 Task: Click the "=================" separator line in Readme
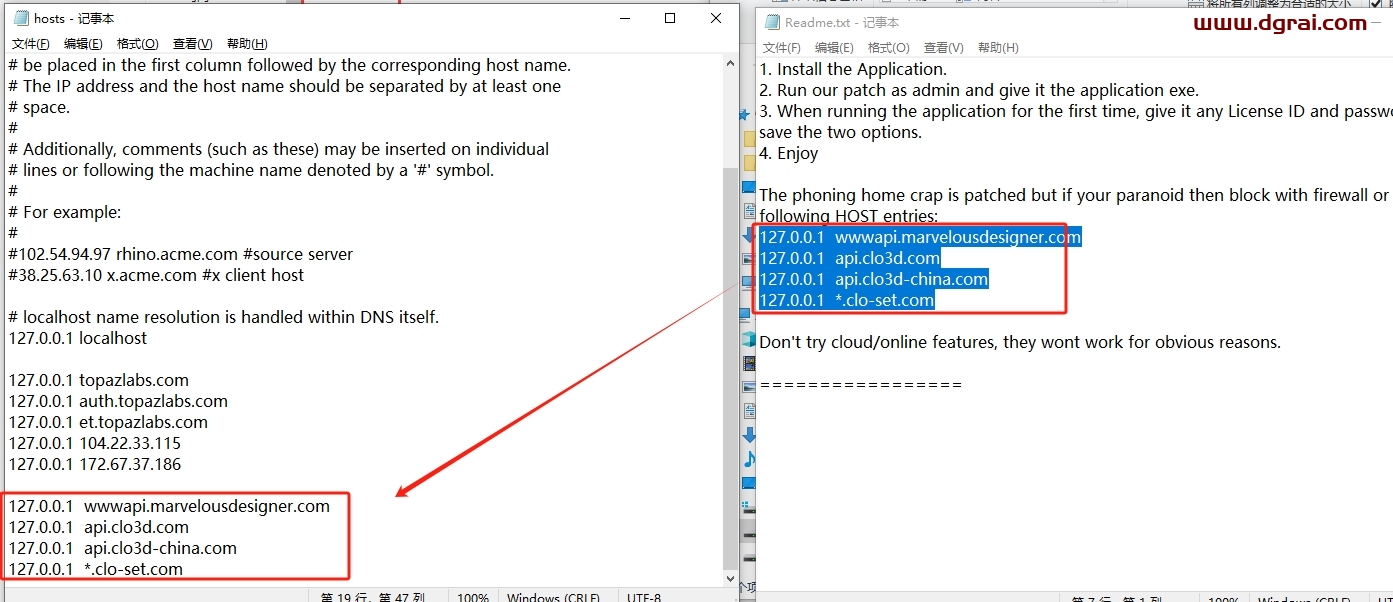coord(861,384)
